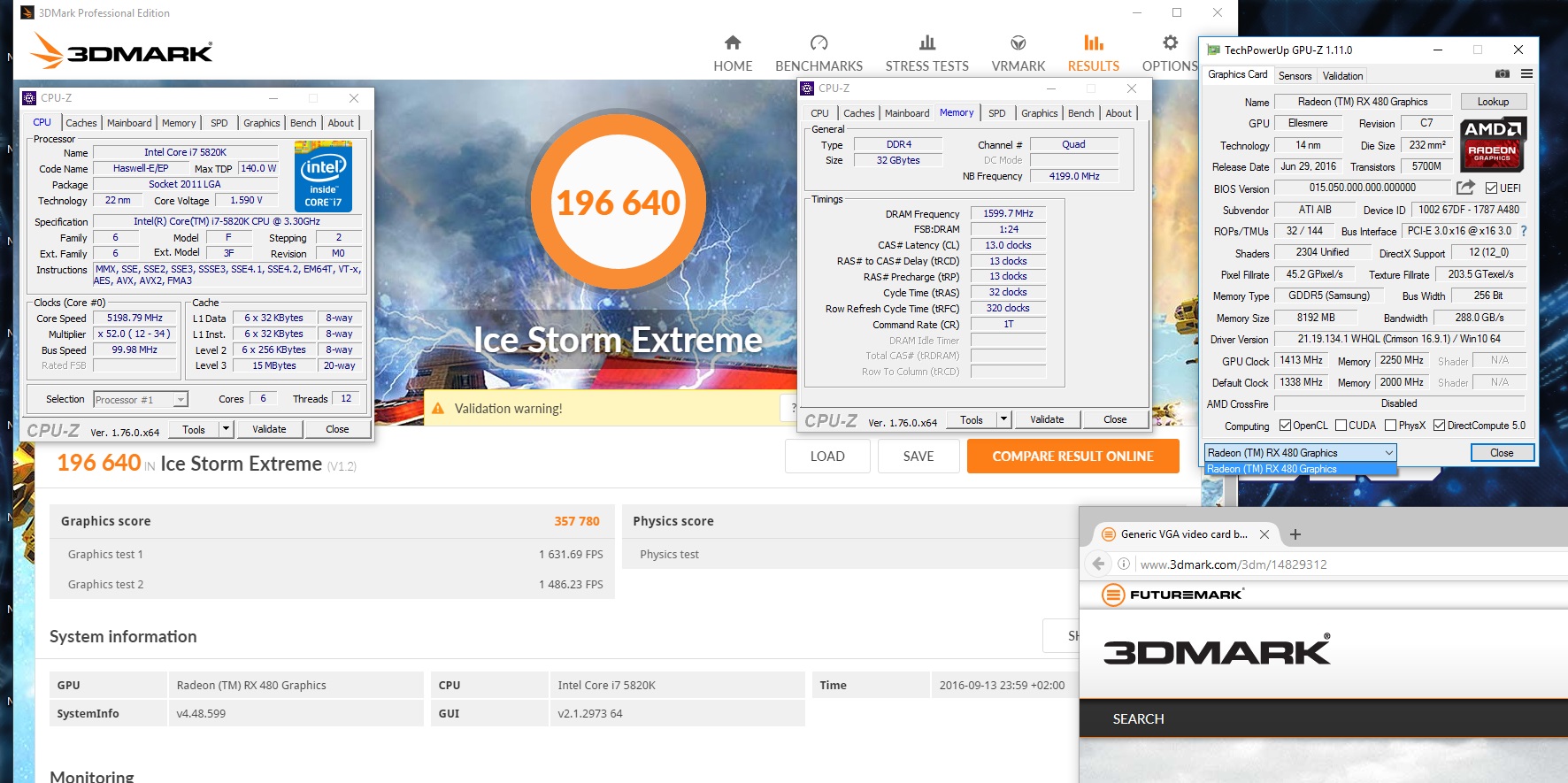Viewport: 1568px width, 783px height.
Task: Switch to the Validation tab in GPU-Z
Action: tap(1342, 76)
